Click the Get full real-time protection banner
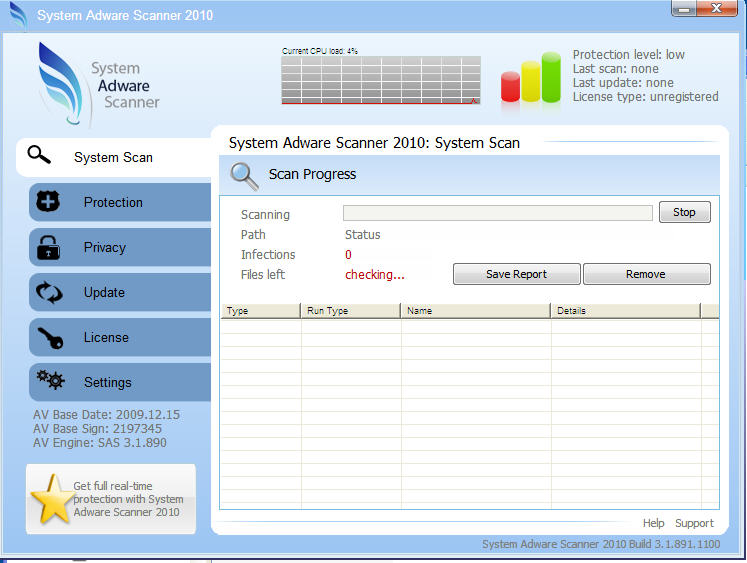 [x=111, y=499]
